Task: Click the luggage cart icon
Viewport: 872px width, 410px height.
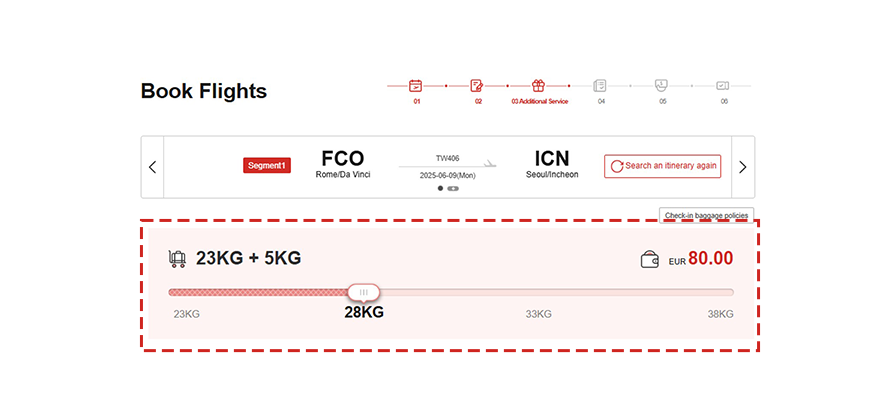Action: (178, 259)
